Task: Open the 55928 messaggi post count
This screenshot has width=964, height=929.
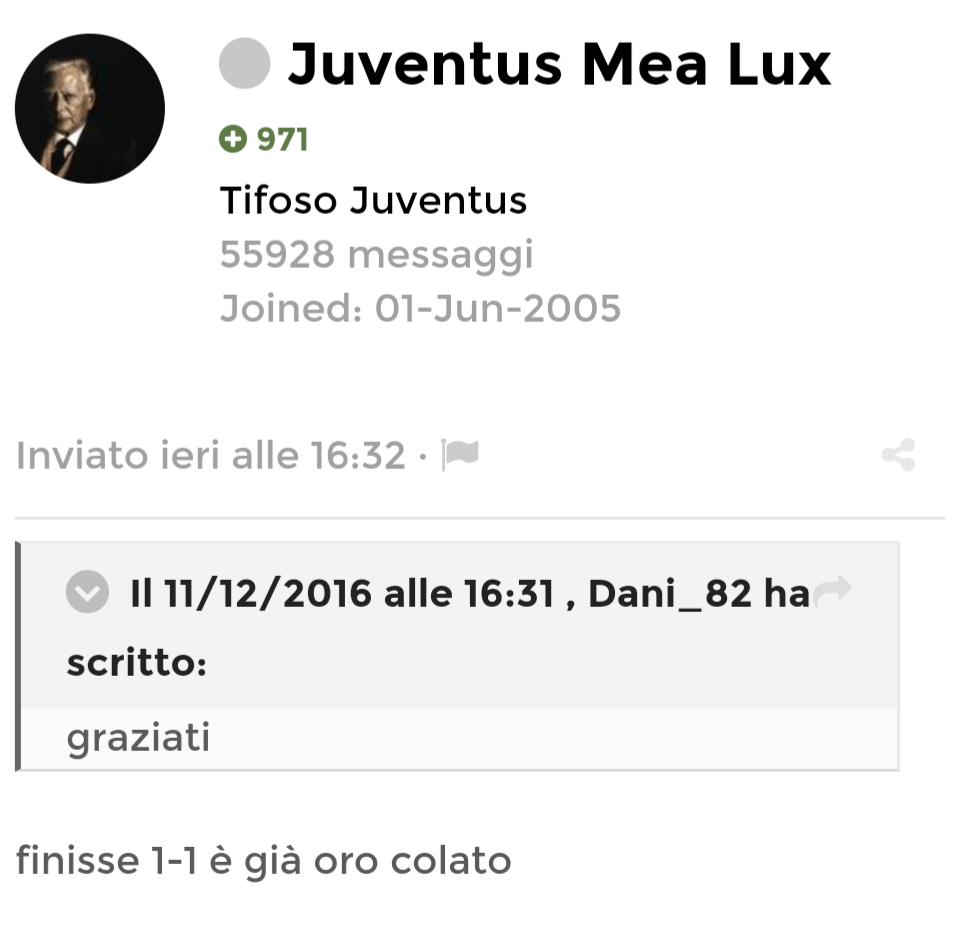Action: point(376,255)
